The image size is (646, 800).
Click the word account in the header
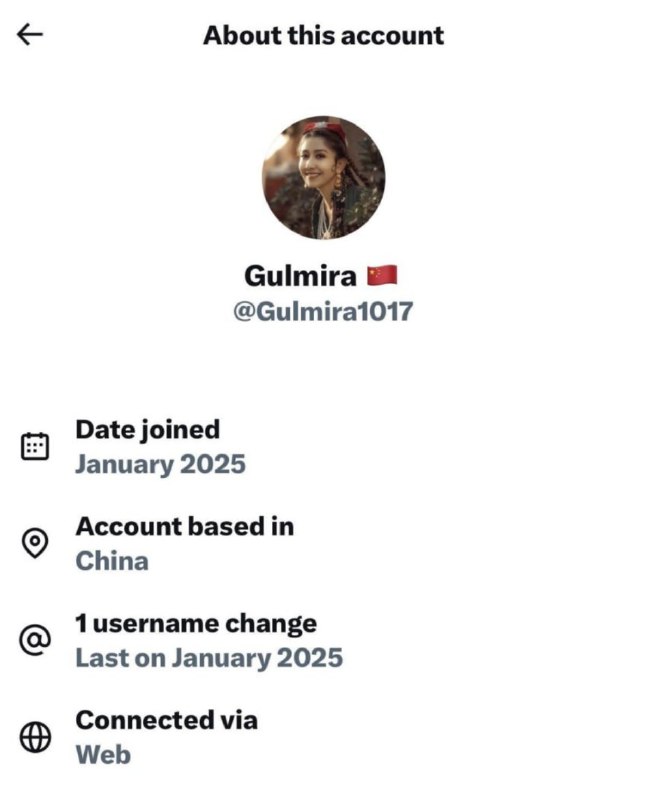pyautogui.click(x=392, y=36)
